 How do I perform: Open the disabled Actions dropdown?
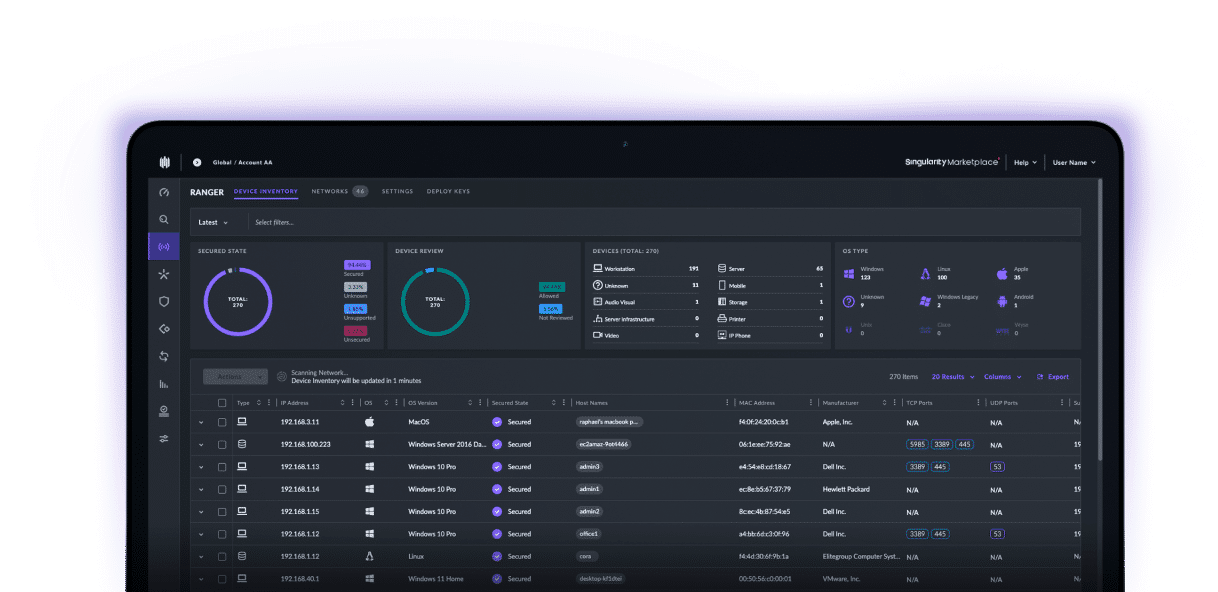235,377
